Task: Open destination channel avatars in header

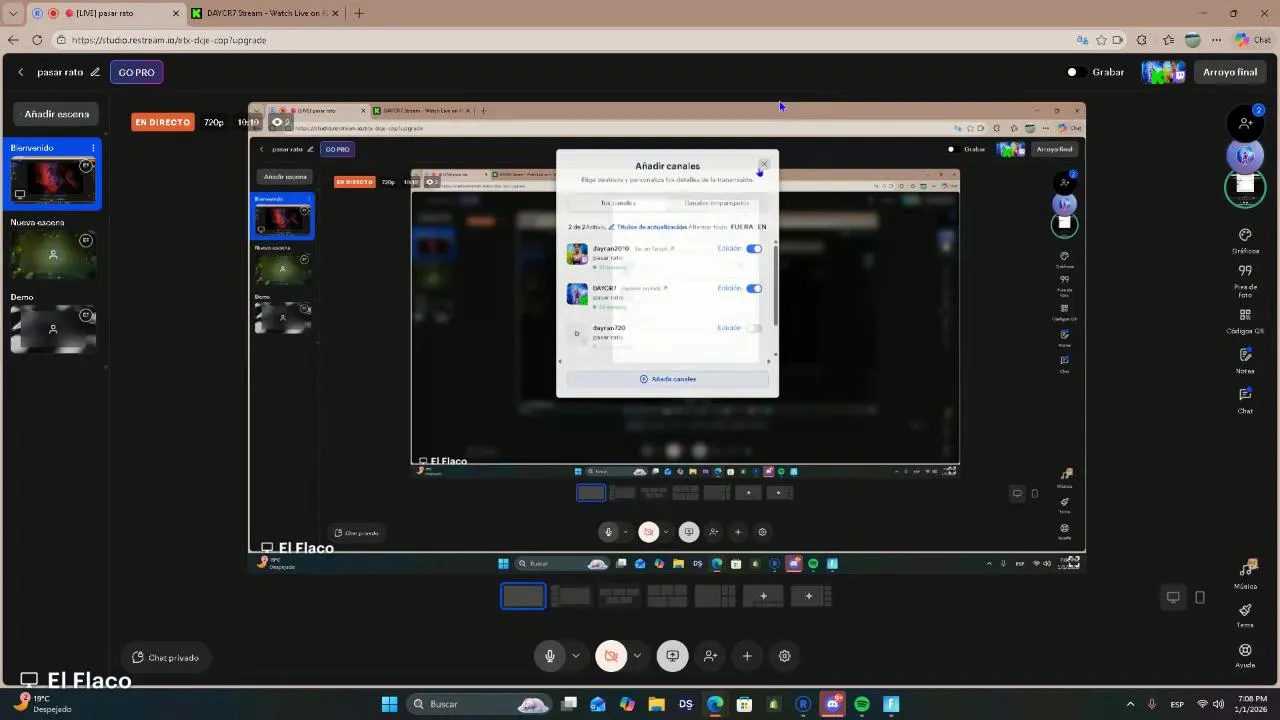Action: click(1163, 72)
